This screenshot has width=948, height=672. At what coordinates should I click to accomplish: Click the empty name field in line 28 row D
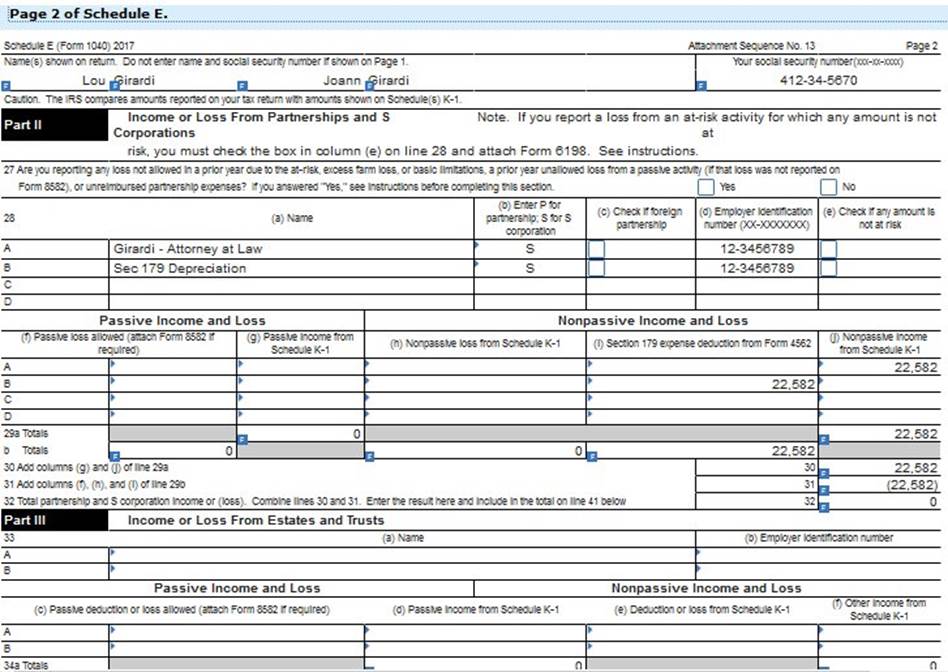pos(291,302)
